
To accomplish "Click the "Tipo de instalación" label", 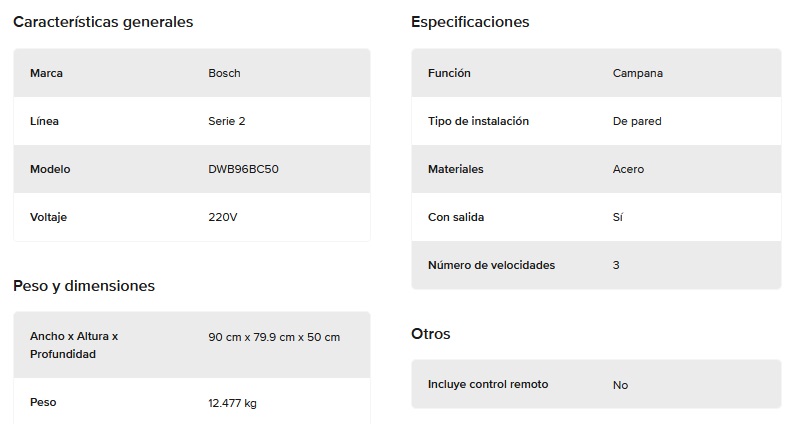I will (x=478, y=121).
